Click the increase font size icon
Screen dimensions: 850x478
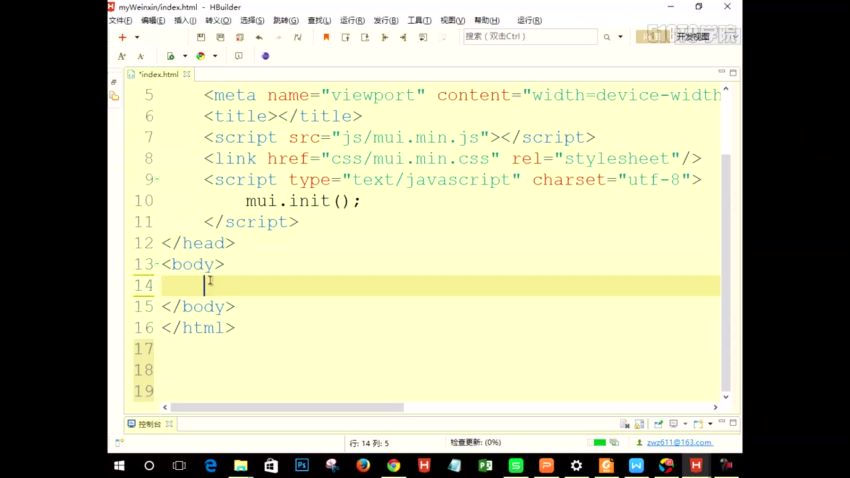pos(122,56)
